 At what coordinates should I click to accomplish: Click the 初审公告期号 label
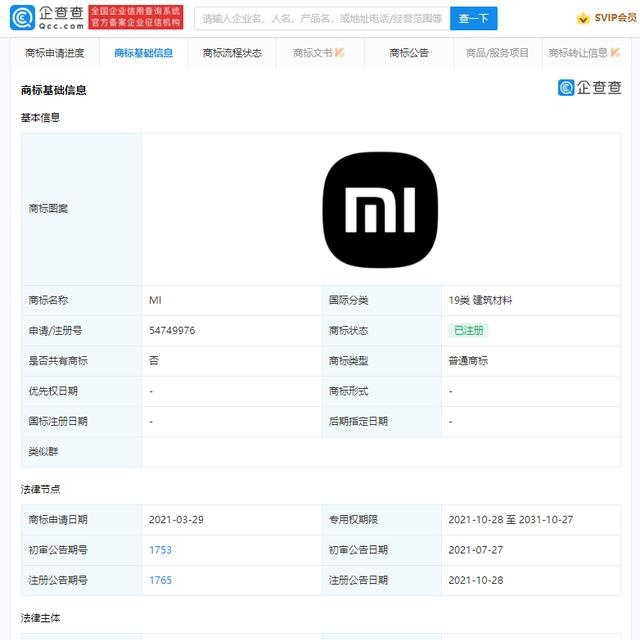point(58,550)
